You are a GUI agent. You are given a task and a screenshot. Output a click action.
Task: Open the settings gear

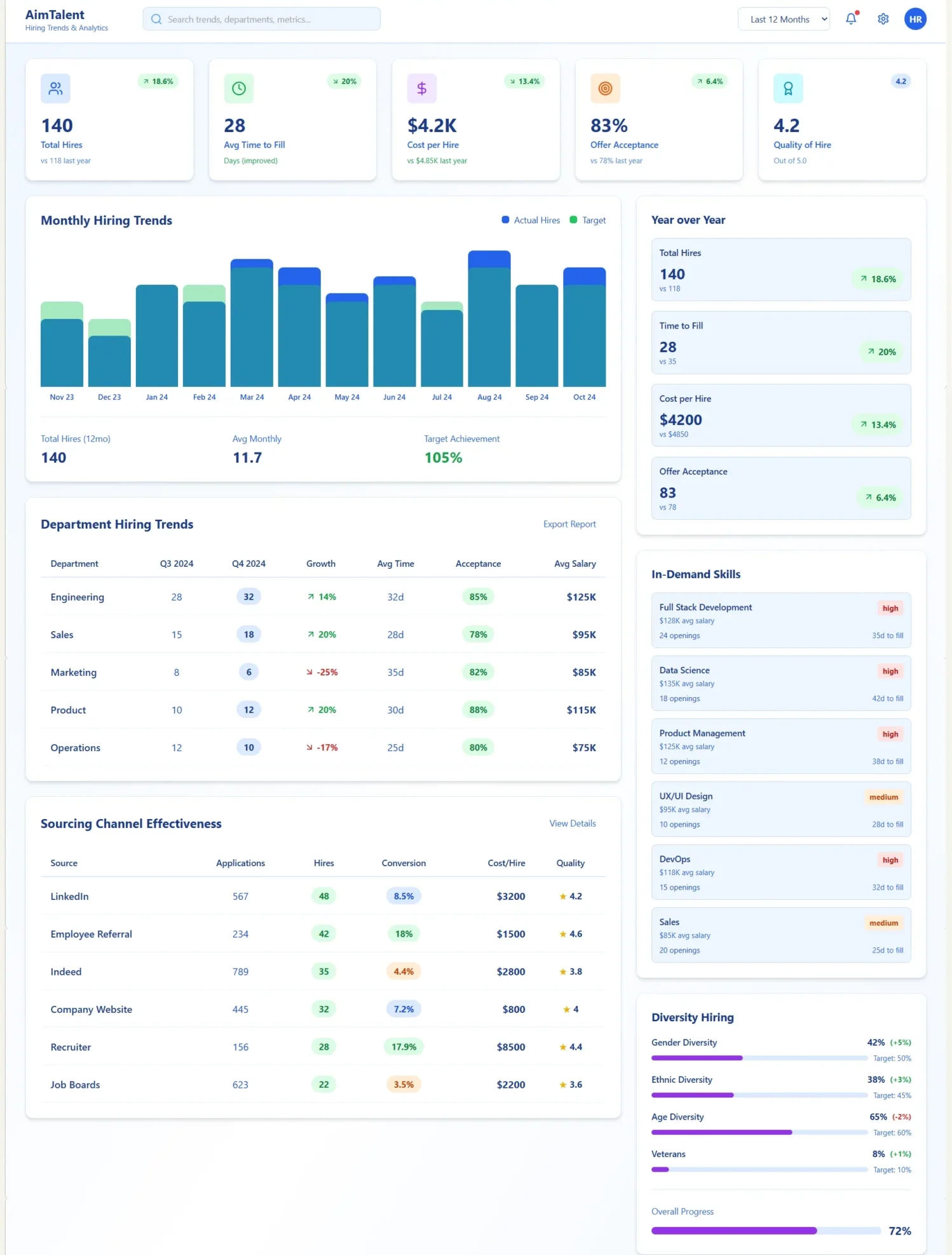pyautogui.click(x=883, y=19)
